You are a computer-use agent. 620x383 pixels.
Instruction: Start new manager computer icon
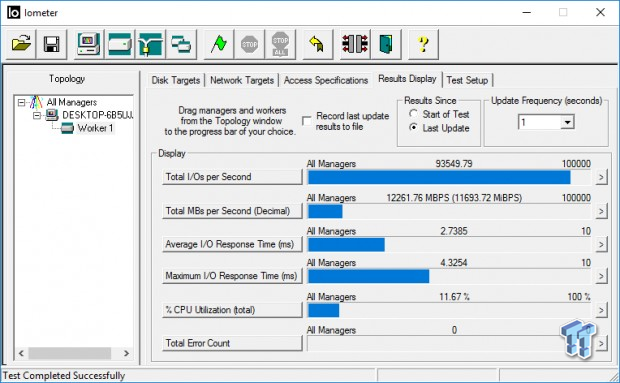tap(89, 44)
